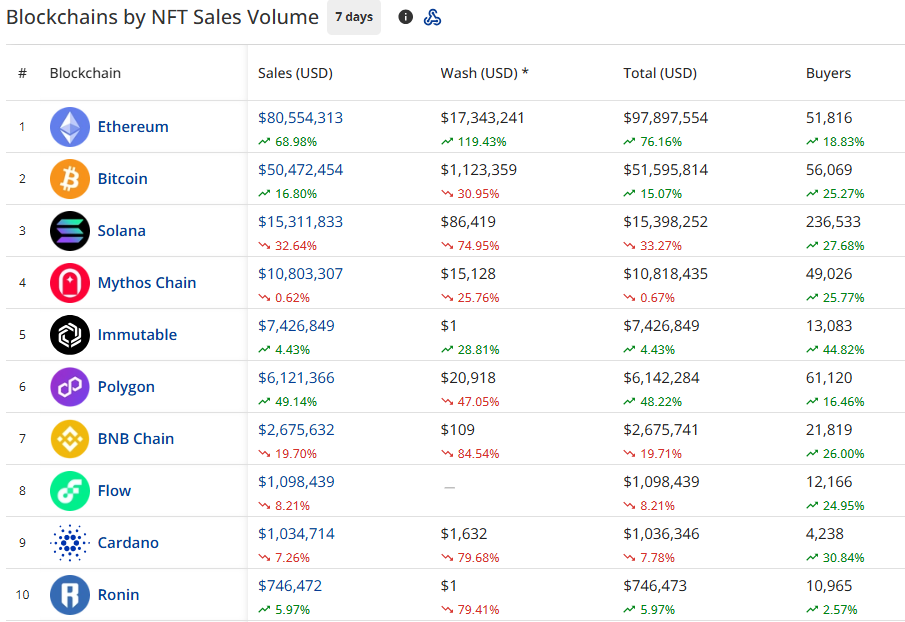Click the Flow logo icon

(x=70, y=490)
